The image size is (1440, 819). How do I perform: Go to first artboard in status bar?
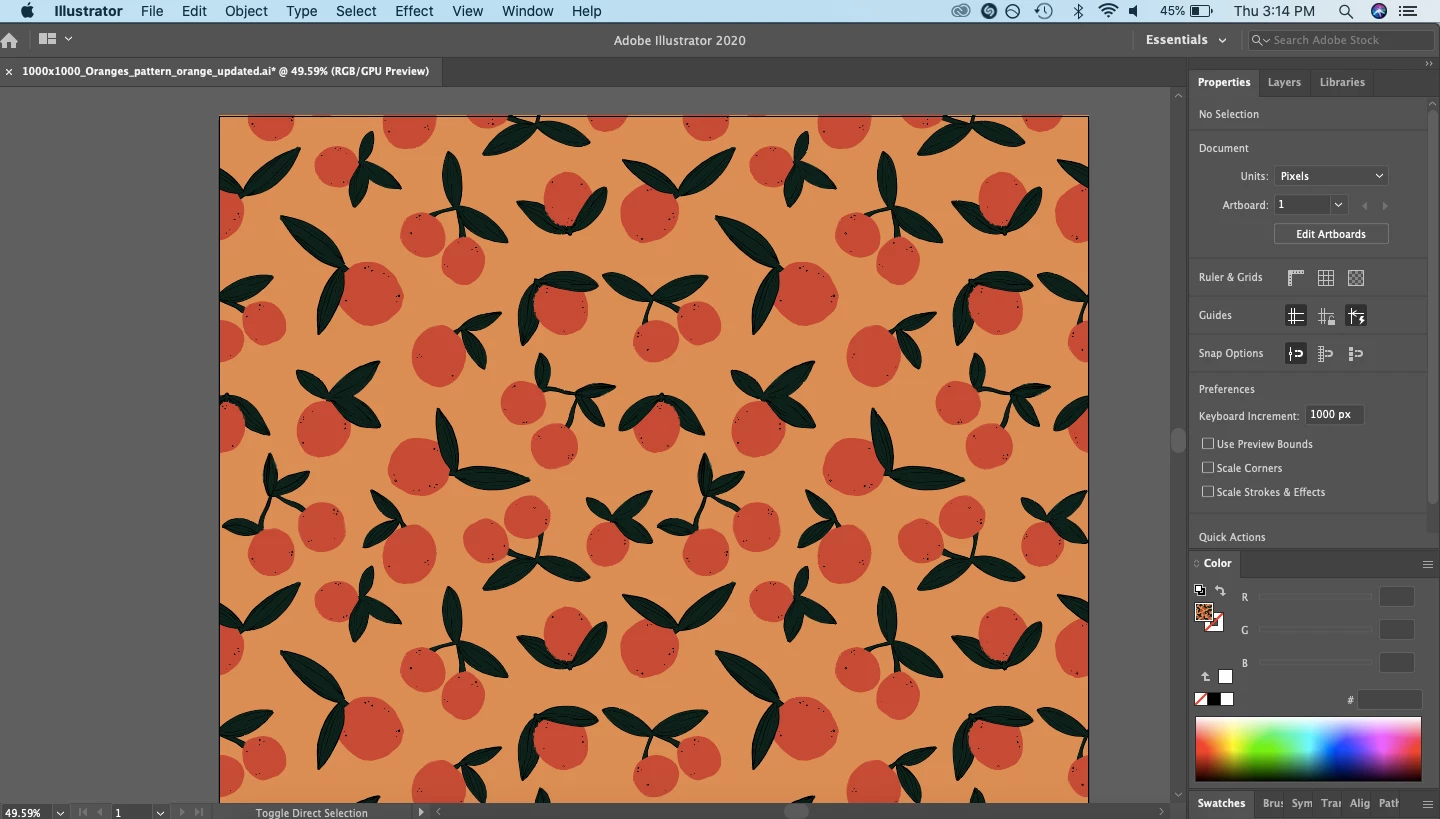coord(83,812)
